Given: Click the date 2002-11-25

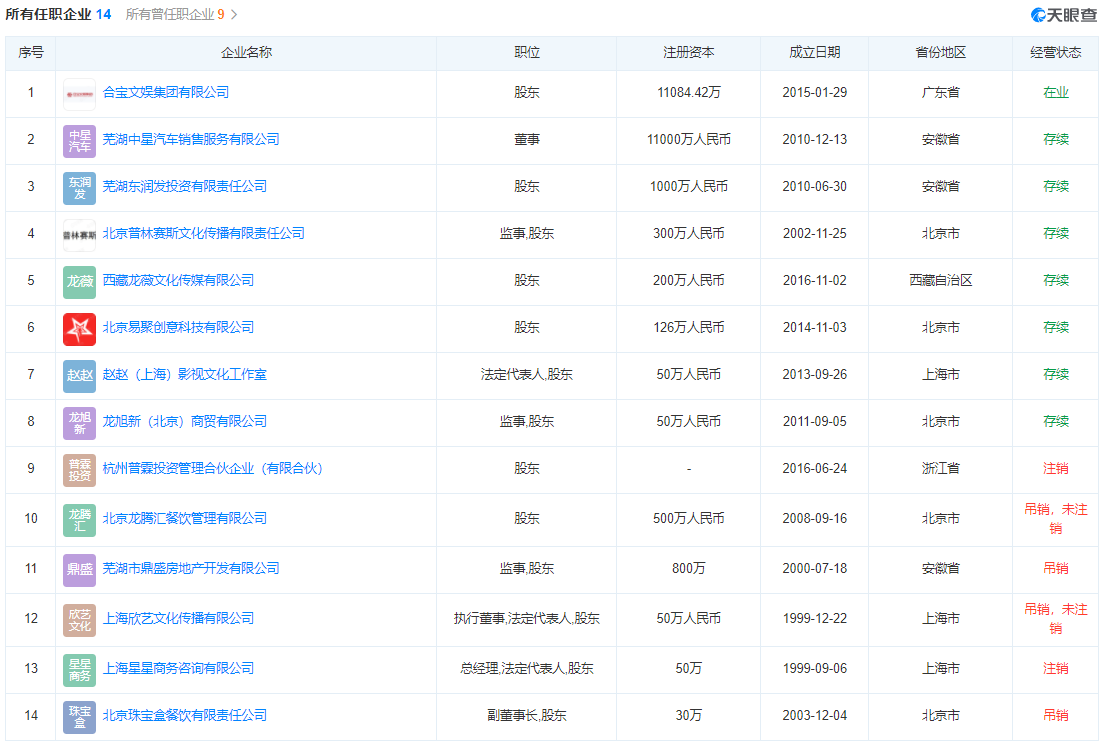Looking at the screenshot, I should click(x=815, y=233).
